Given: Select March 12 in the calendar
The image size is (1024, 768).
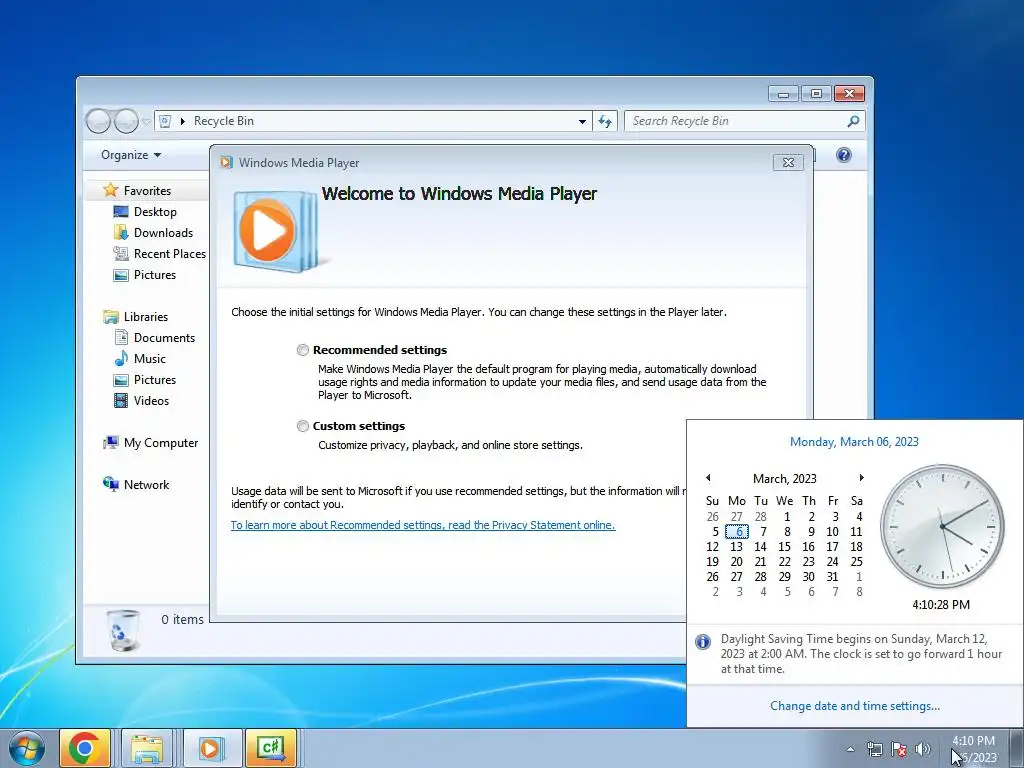Looking at the screenshot, I should [712, 547].
